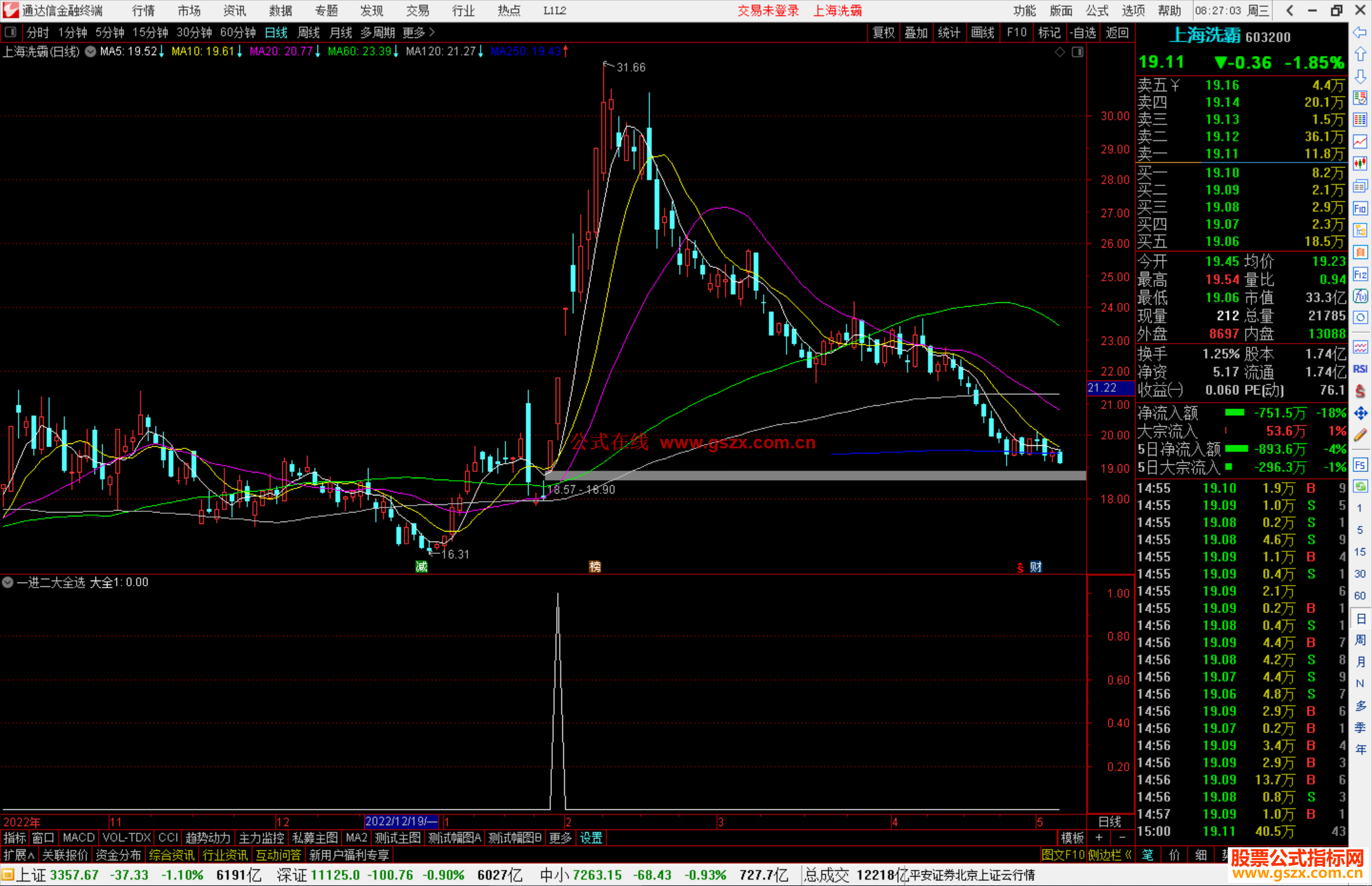Open the hierarchy tree icon in sidebar
This screenshot has width=1372, height=886.
pos(1360,230)
